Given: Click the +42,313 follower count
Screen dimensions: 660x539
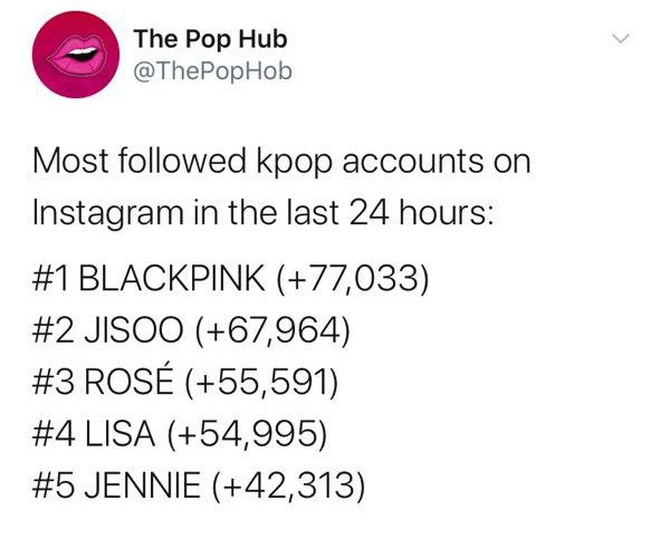Looking at the screenshot, I should pos(289,486).
